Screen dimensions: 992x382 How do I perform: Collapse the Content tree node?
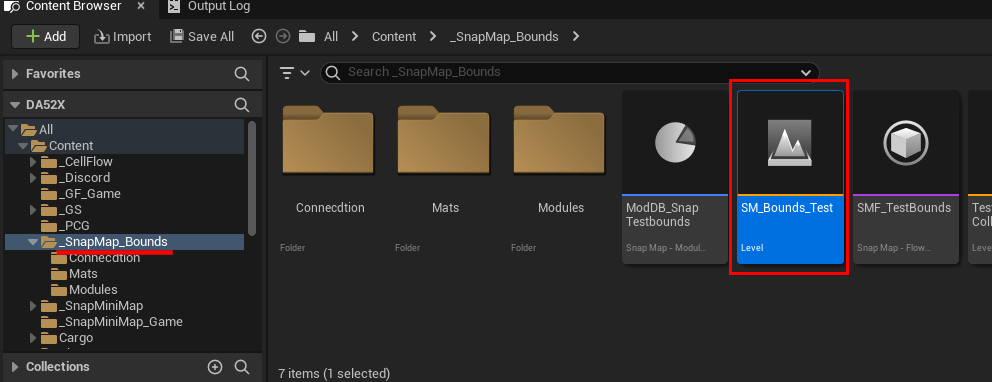coord(23,145)
